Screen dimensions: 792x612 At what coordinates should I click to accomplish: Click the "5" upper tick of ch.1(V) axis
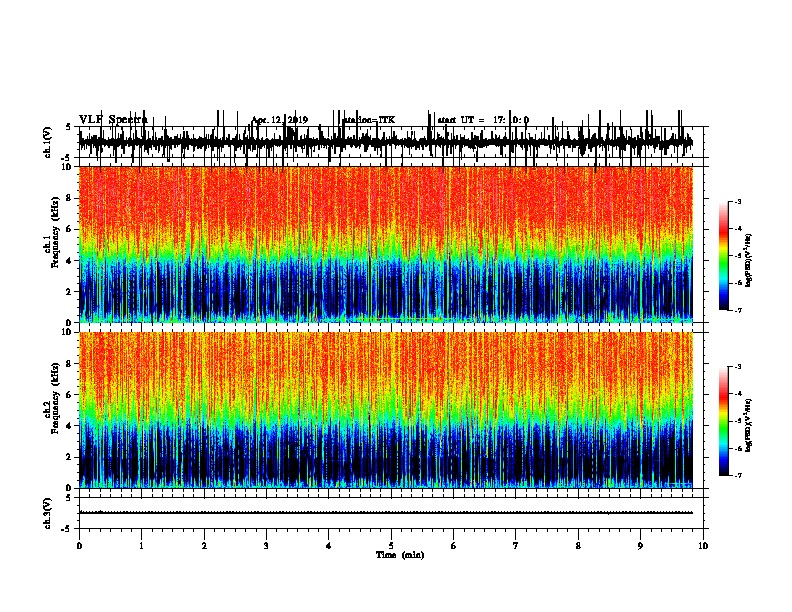(68, 127)
